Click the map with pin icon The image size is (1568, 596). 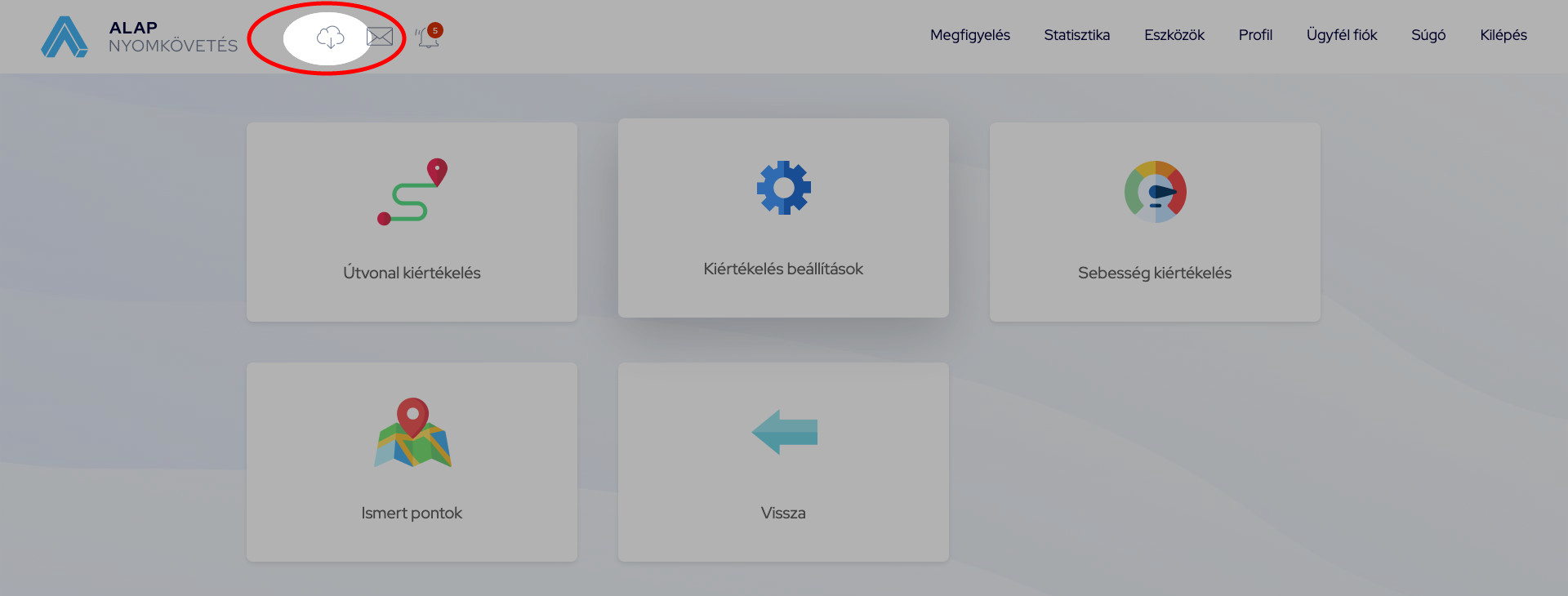point(412,433)
